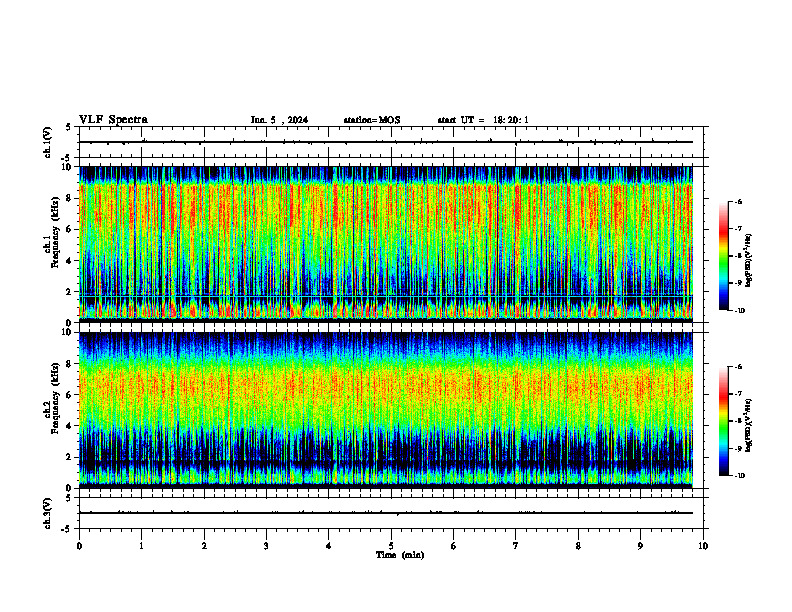The height and width of the screenshot is (612, 792).
Task: Click the "start UT = 18:20: 1" header text
Action: (483, 120)
